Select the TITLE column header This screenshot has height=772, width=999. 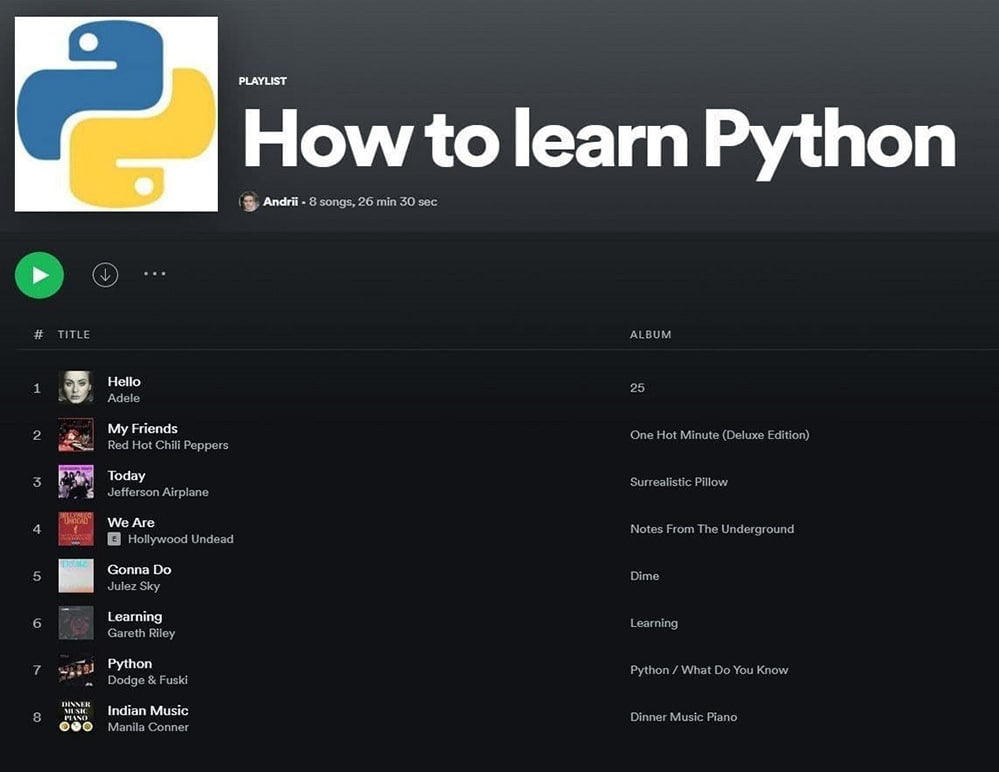(72, 334)
